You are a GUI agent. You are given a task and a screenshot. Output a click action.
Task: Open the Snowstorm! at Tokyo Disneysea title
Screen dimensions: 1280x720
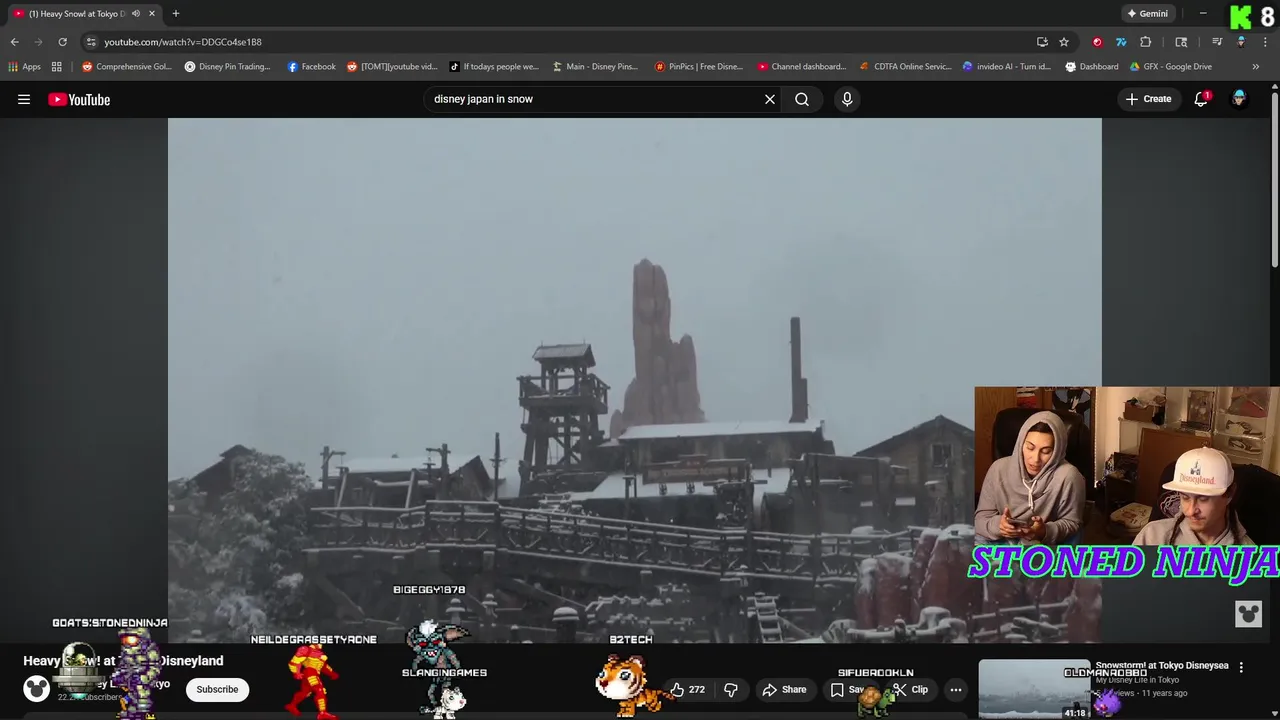[x=1162, y=665]
